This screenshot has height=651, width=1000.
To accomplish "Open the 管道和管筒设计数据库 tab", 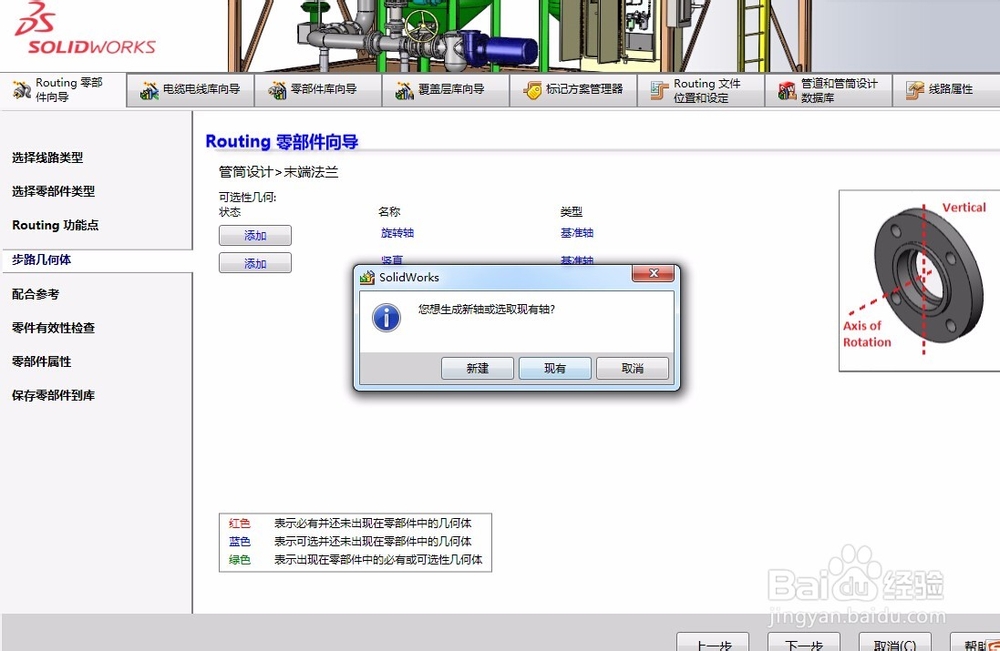I will [828, 90].
